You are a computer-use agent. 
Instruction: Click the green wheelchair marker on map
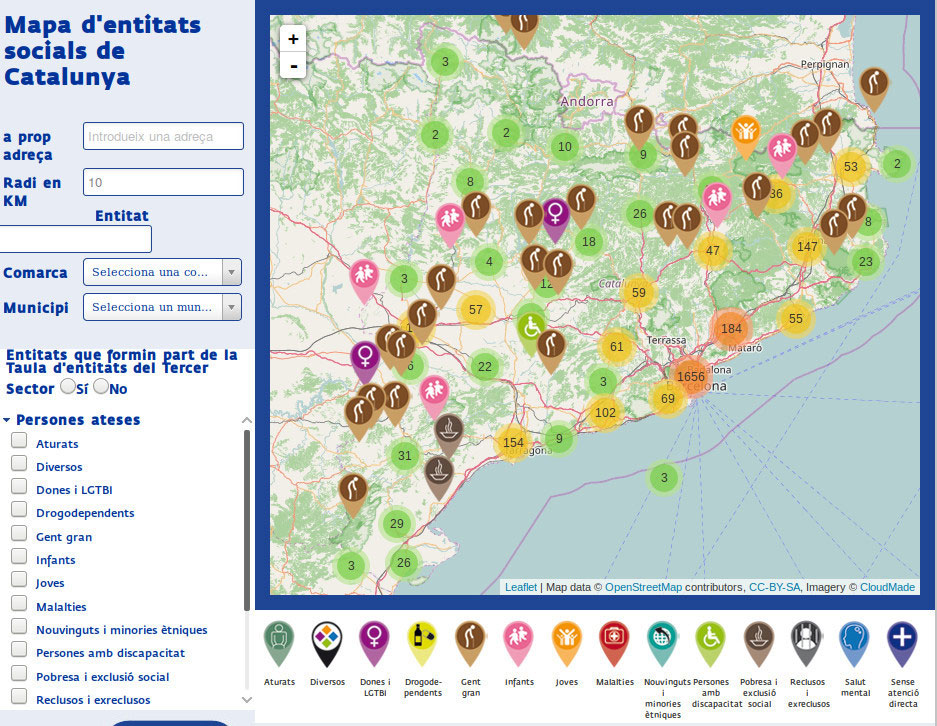coord(532,327)
